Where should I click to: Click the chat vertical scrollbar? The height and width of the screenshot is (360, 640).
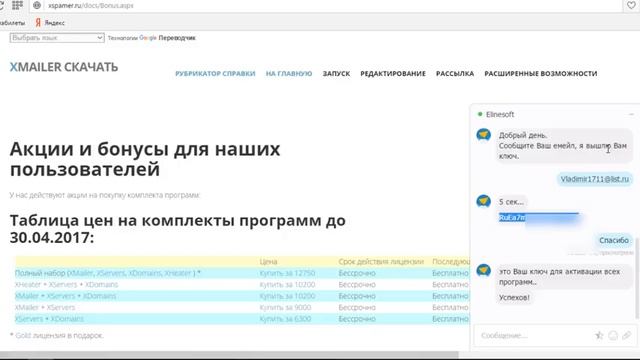pos(637,278)
